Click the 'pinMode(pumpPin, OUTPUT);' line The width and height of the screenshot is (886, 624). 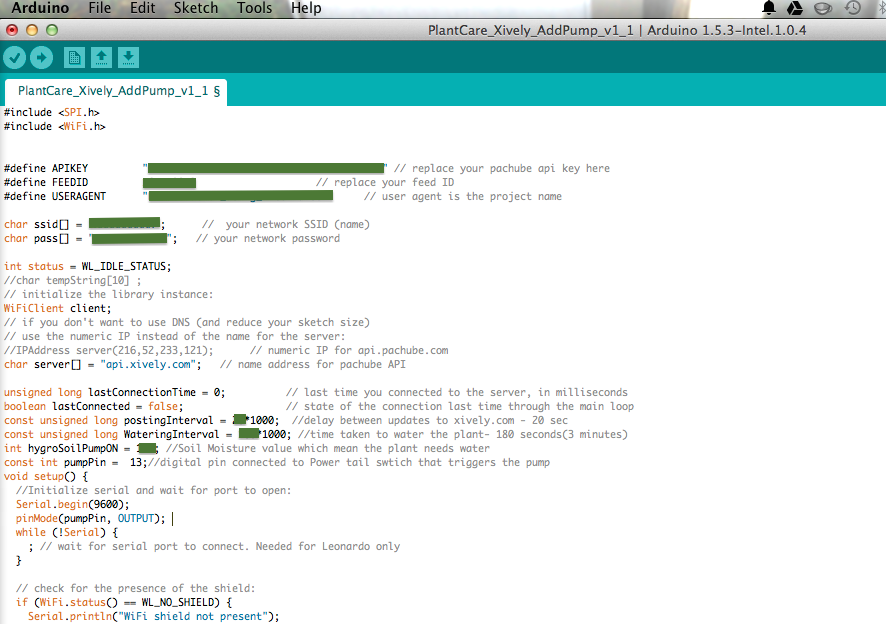[90, 519]
